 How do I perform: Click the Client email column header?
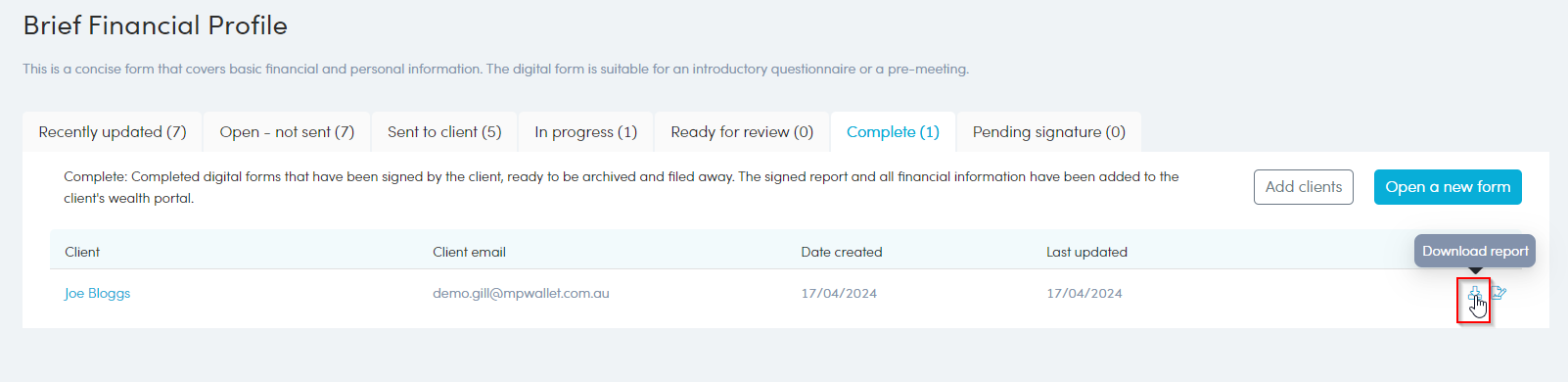click(469, 252)
